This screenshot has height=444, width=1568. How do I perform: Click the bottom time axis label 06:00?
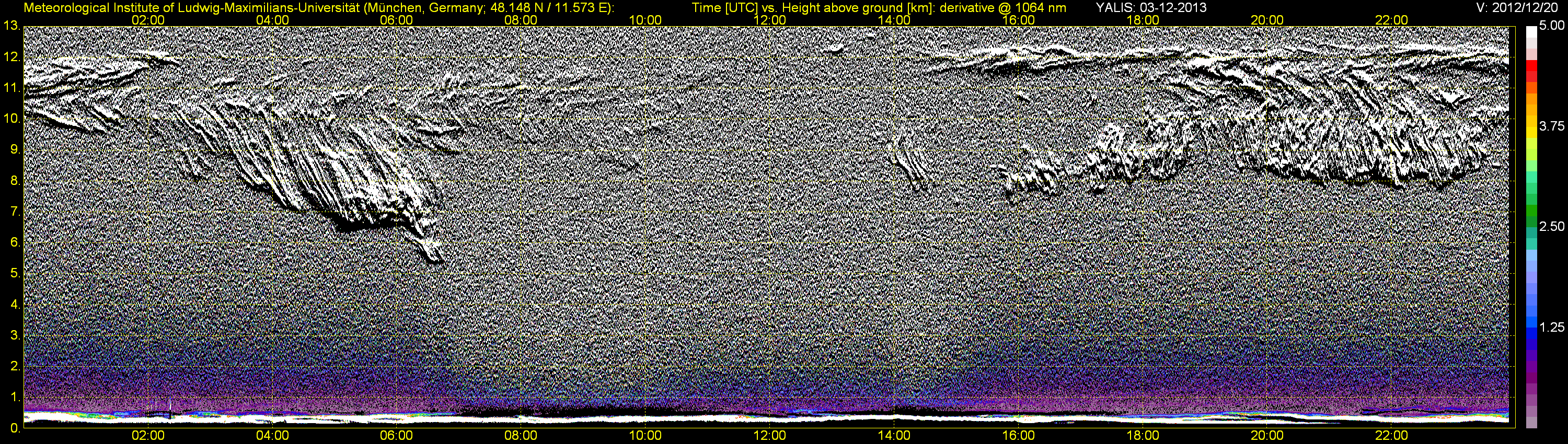click(396, 436)
